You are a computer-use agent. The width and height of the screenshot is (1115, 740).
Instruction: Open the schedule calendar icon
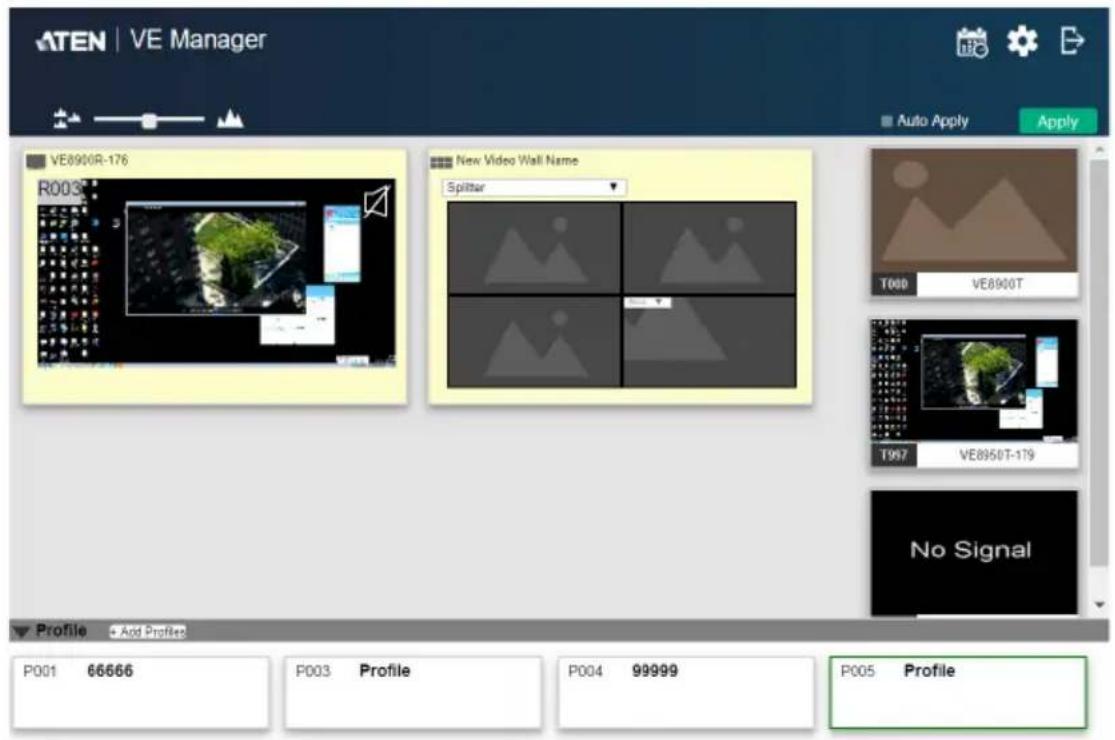click(x=971, y=43)
